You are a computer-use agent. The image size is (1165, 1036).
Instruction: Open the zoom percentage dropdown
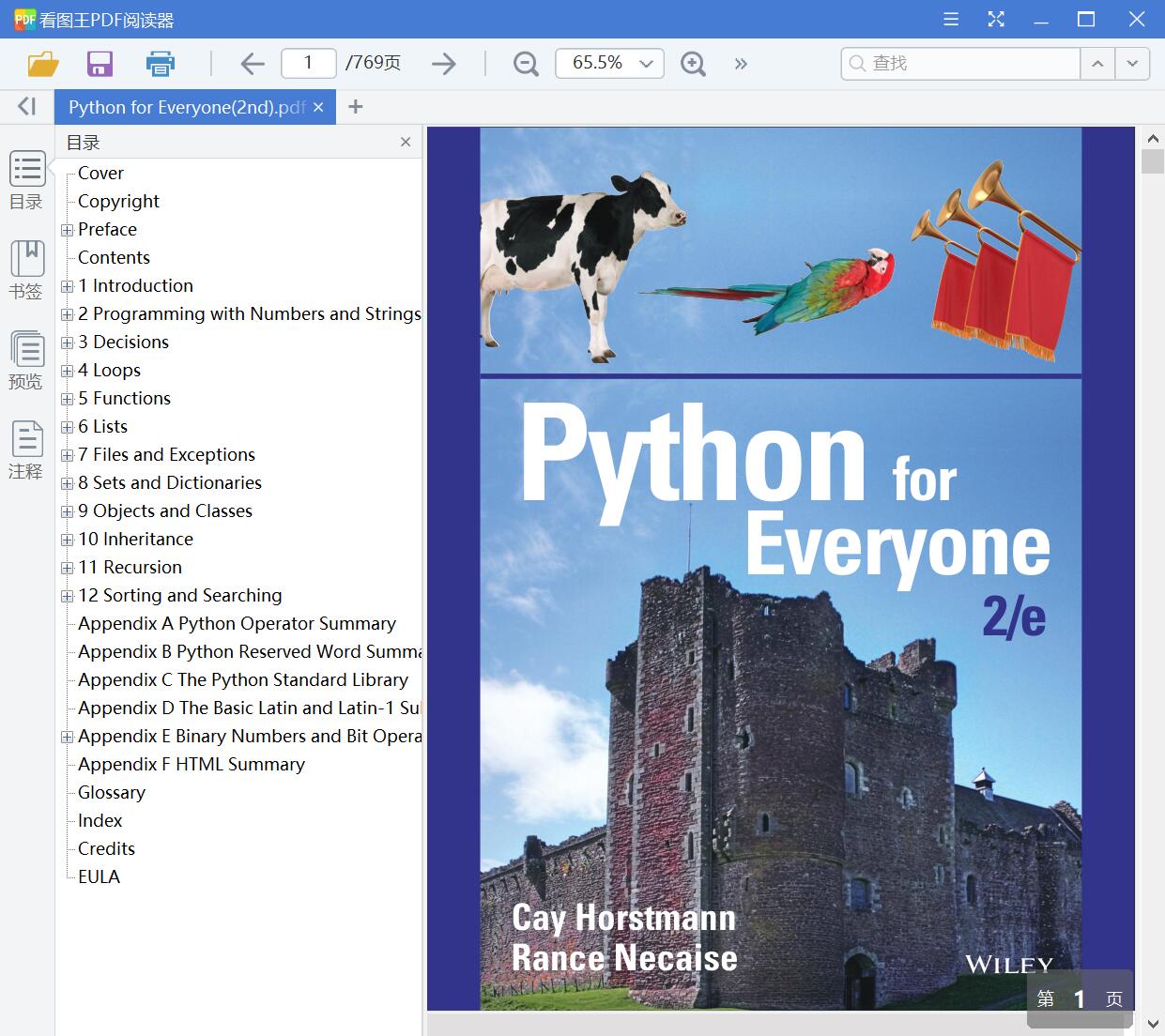646,64
